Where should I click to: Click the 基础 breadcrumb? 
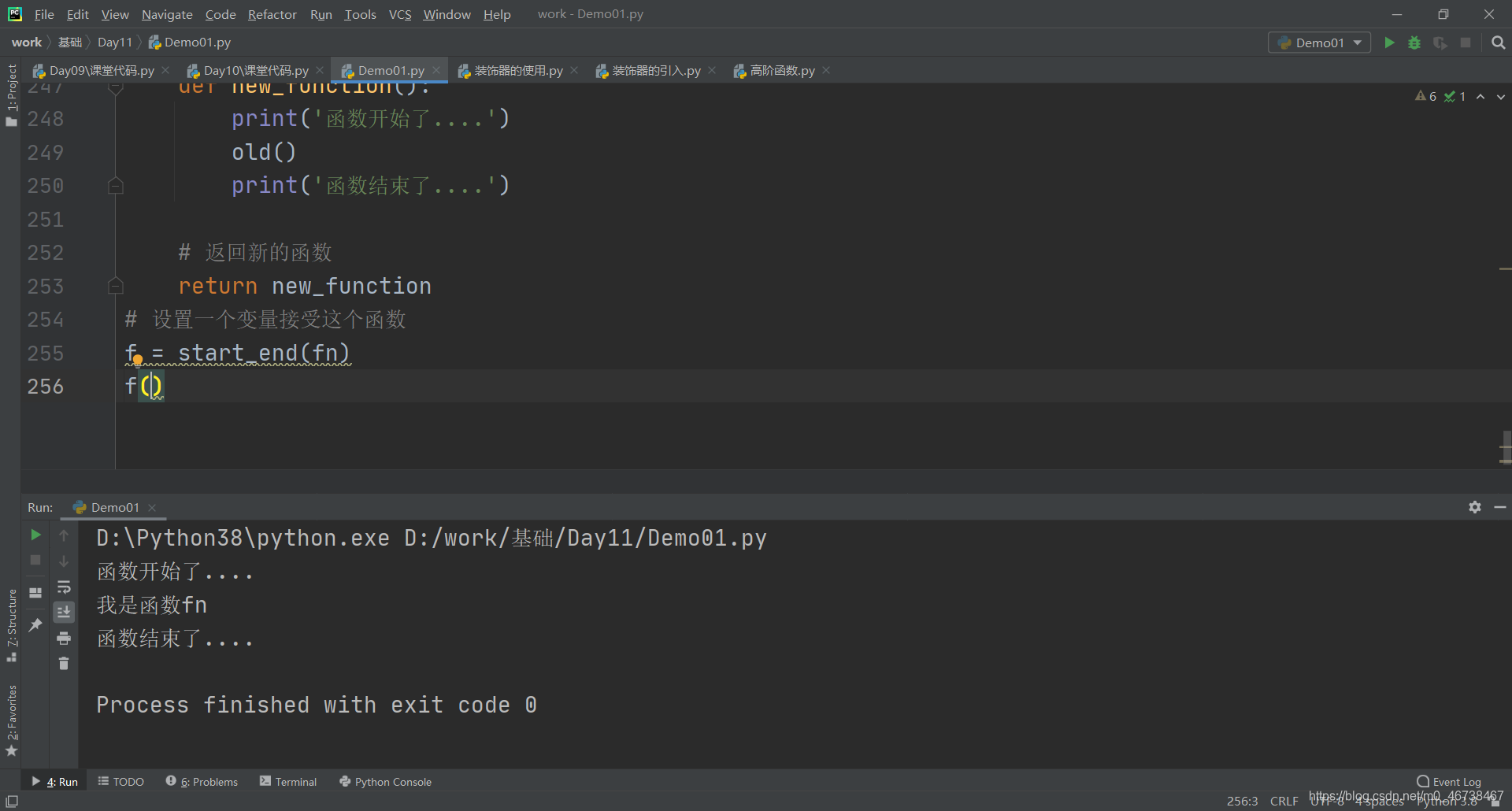tap(69, 43)
